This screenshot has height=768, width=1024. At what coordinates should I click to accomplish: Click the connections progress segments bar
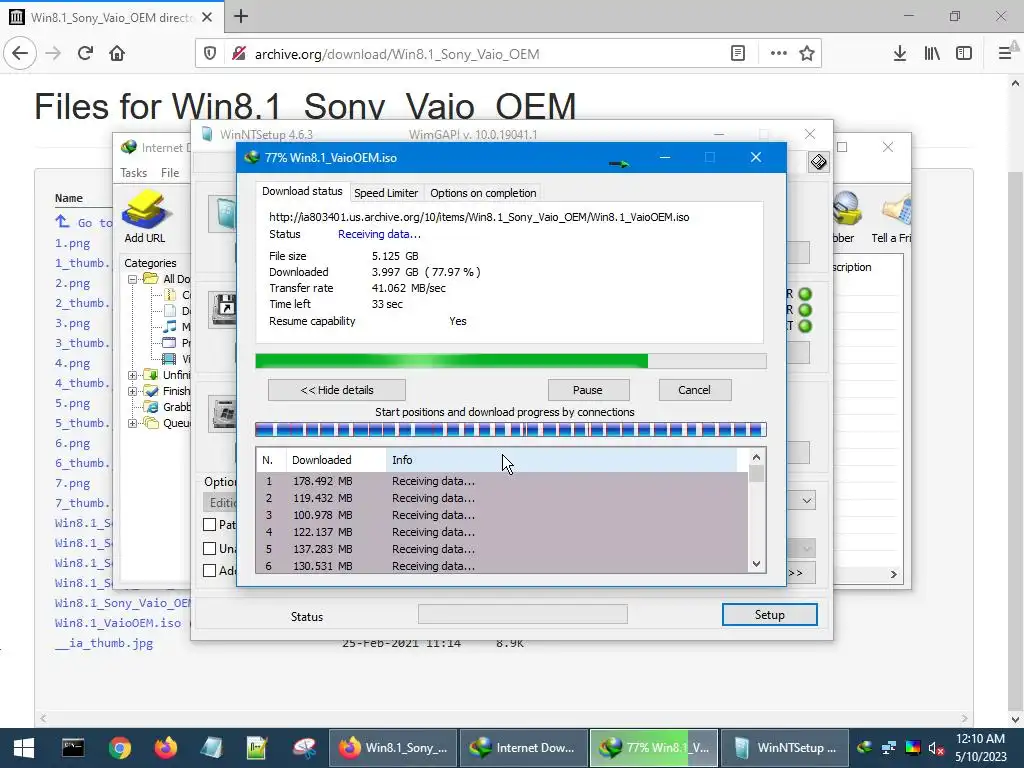(x=511, y=430)
